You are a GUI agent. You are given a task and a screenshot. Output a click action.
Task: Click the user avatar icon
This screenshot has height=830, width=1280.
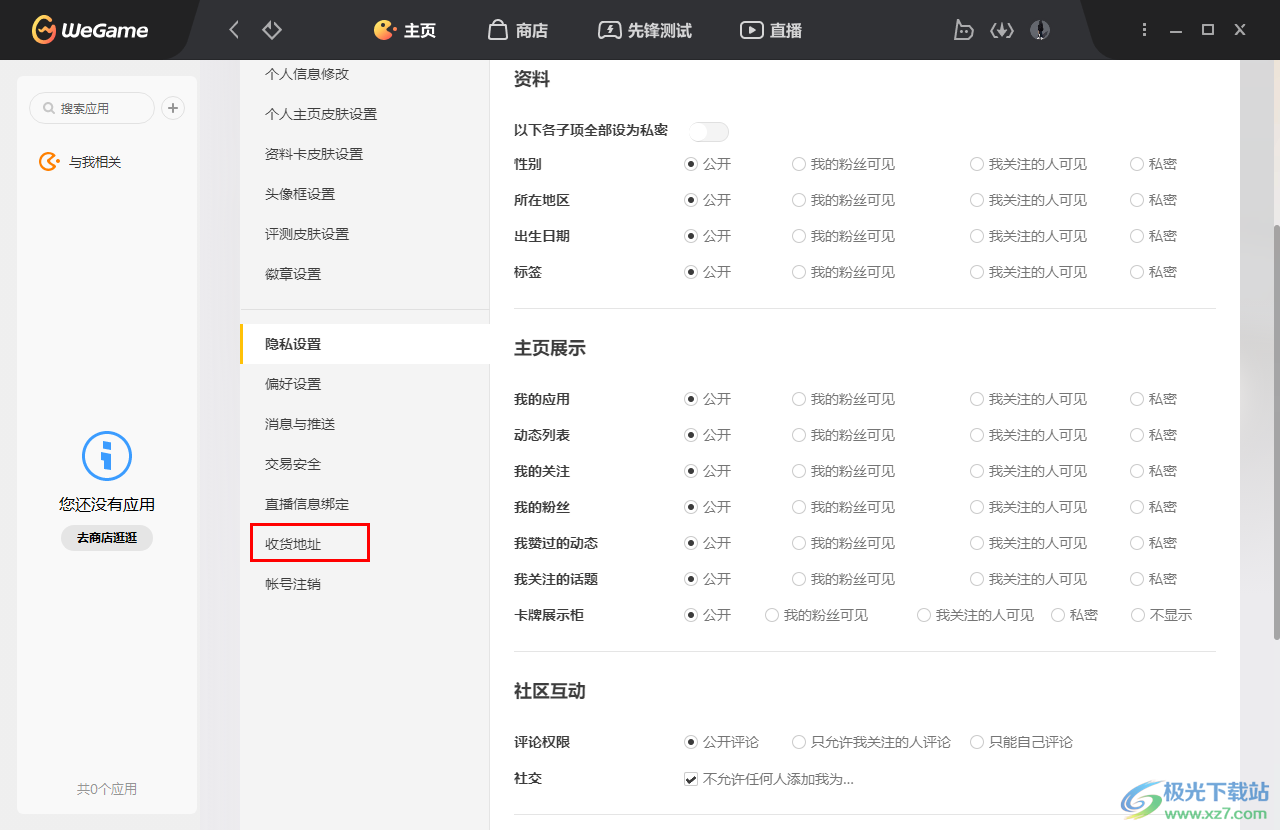(1040, 30)
